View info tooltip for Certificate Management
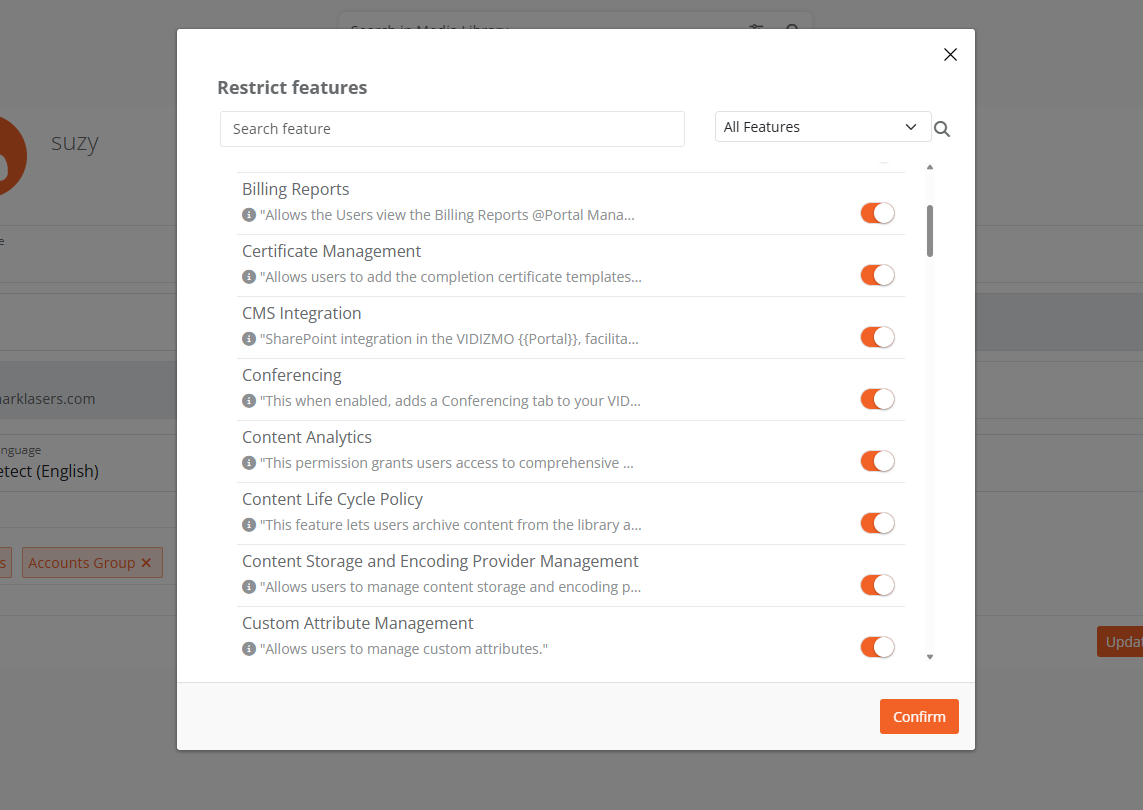This screenshot has height=810, width=1143. (247, 276)
